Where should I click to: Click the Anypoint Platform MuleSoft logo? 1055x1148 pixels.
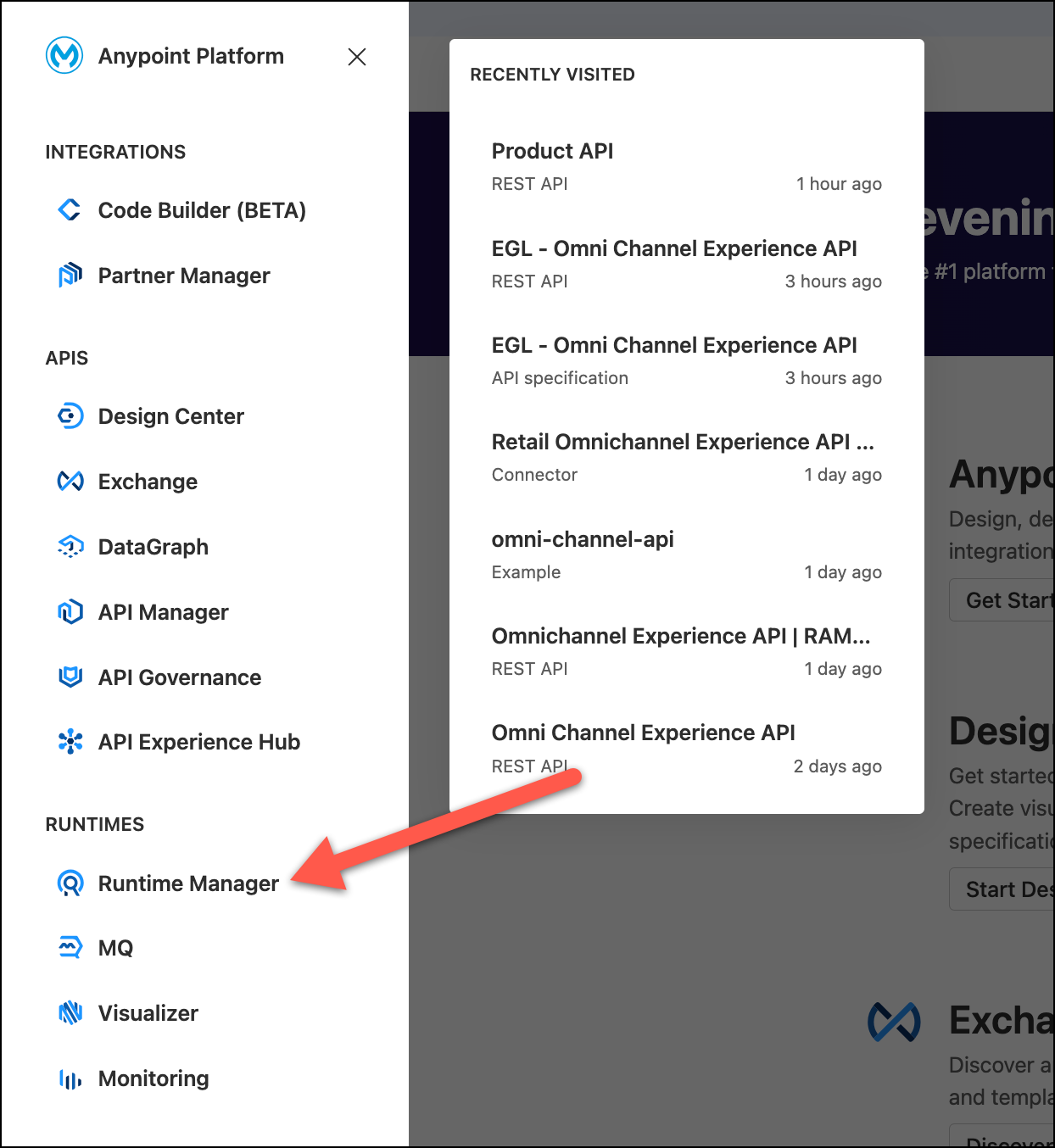pyautogui.click(x=64, y=56)
